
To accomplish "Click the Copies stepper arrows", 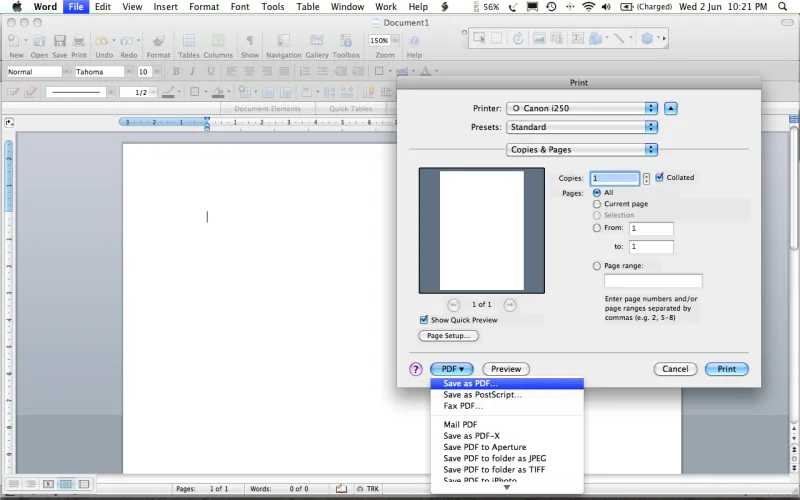I will pos(646,178).
